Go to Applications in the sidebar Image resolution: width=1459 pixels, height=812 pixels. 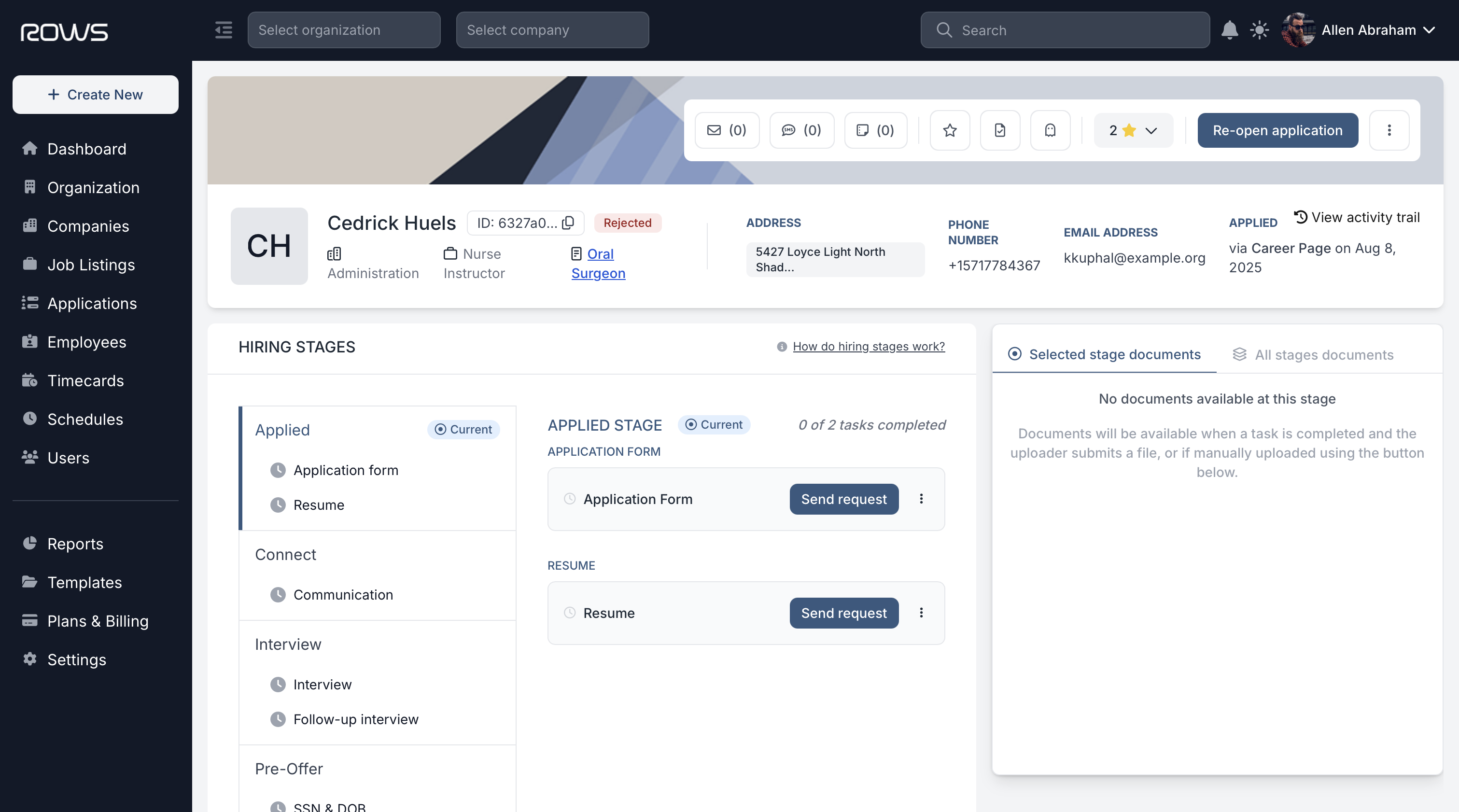tap(92, 303)
